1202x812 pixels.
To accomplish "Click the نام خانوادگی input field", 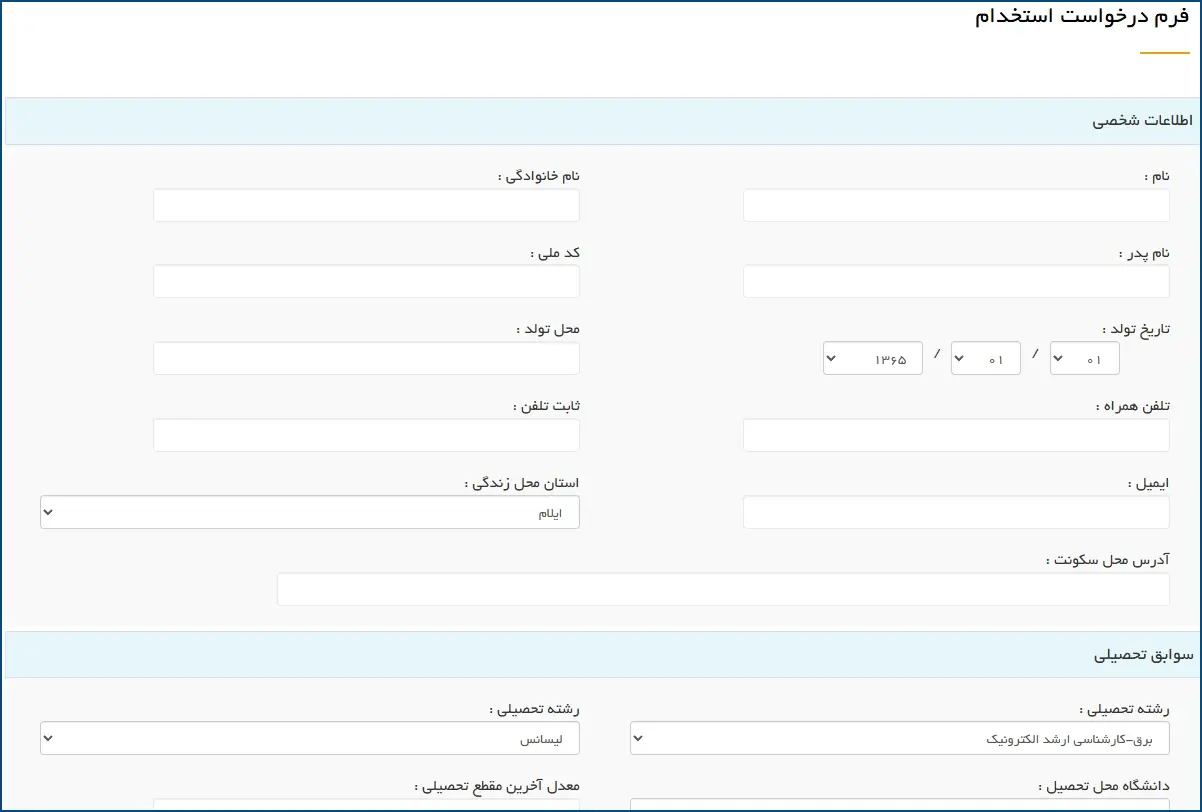I will click(366, 205).
